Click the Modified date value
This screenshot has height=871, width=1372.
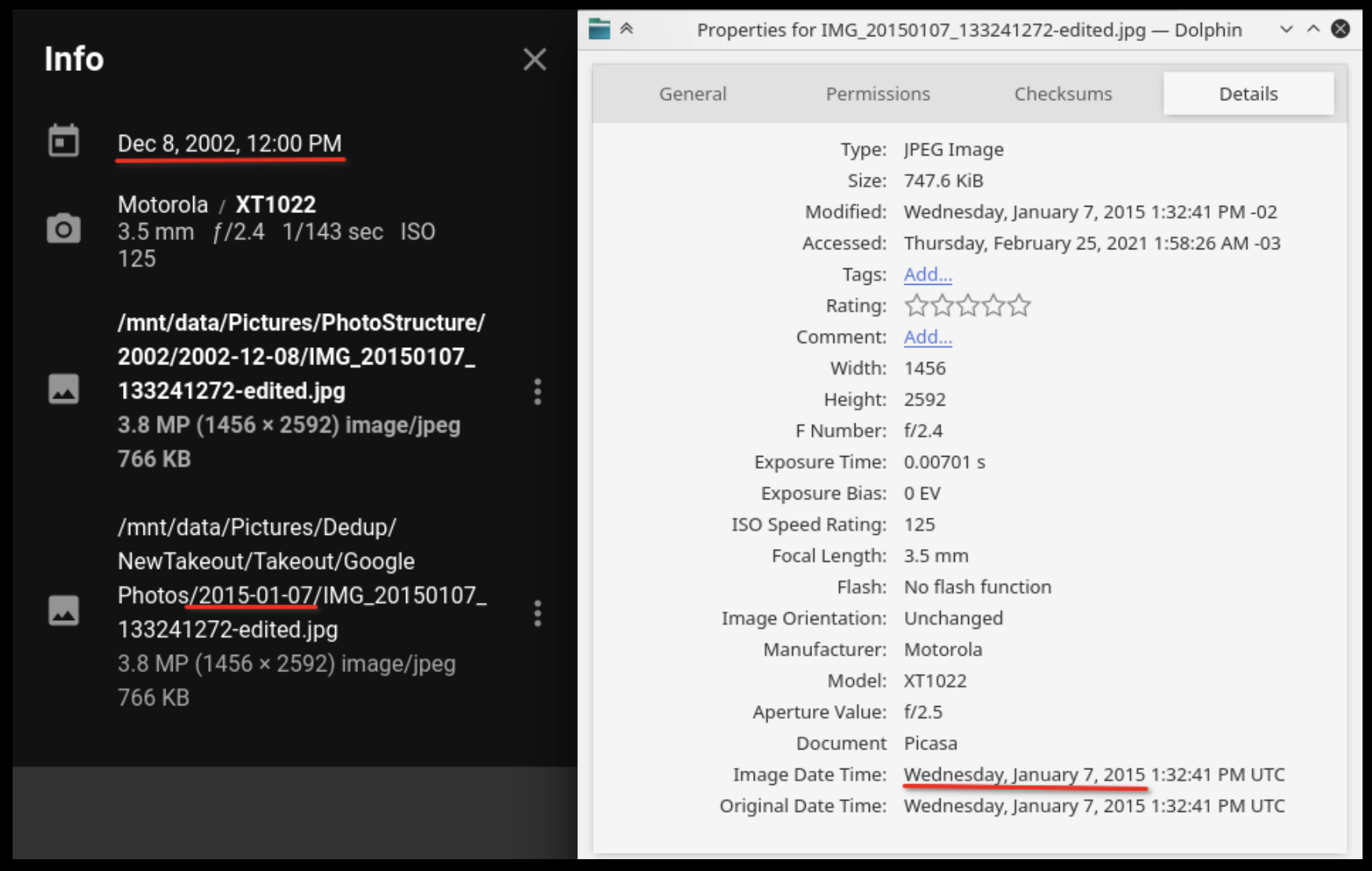(1091, 212)
